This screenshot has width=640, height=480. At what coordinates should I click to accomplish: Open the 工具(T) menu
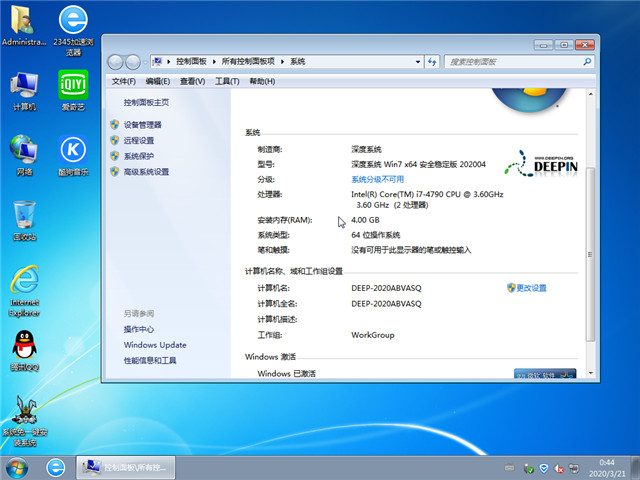coord(227,81)
